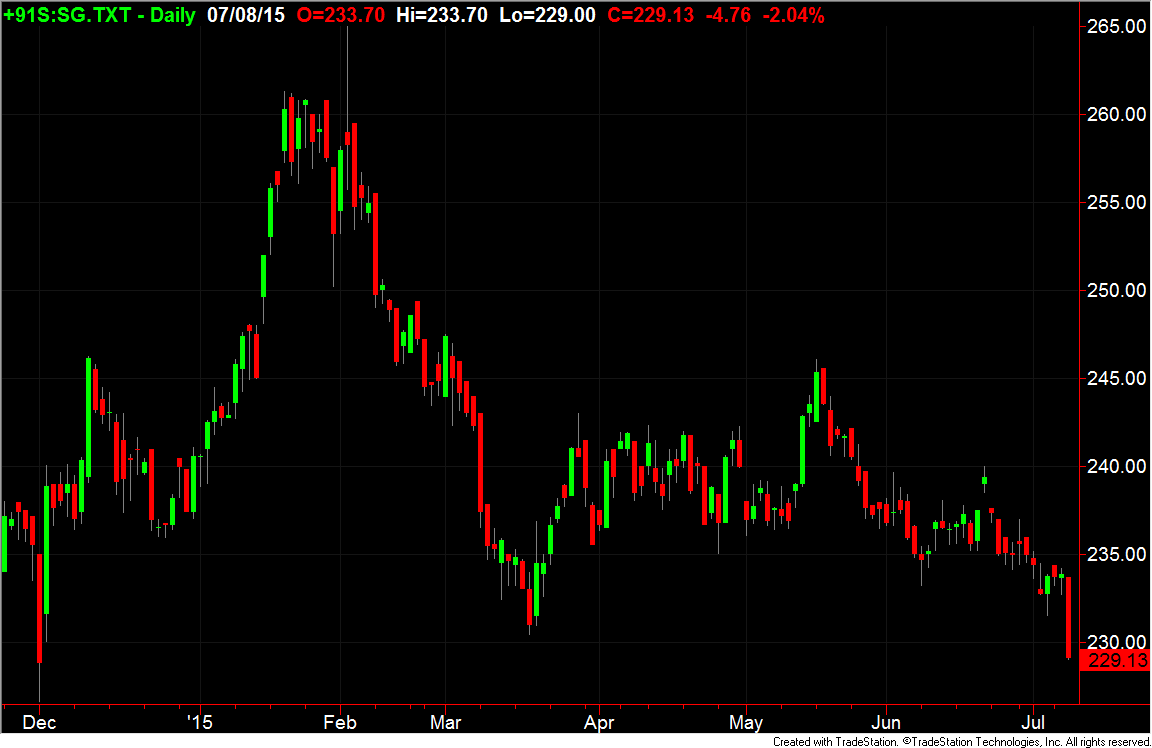Click the Jul label on time axis
The width and height of the screenshot is (1152, 748).
click(1033, 722)
